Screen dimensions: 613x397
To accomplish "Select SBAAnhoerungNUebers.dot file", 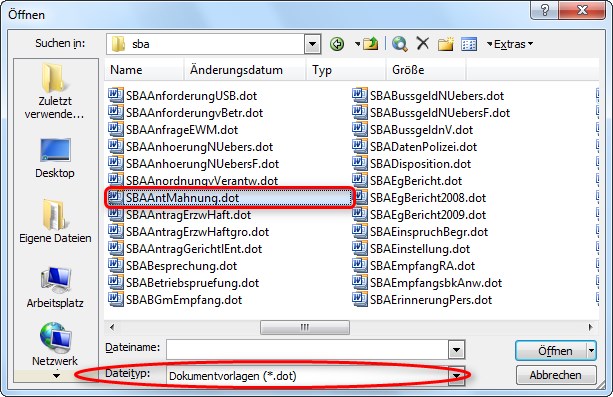I will pos(190,147).
